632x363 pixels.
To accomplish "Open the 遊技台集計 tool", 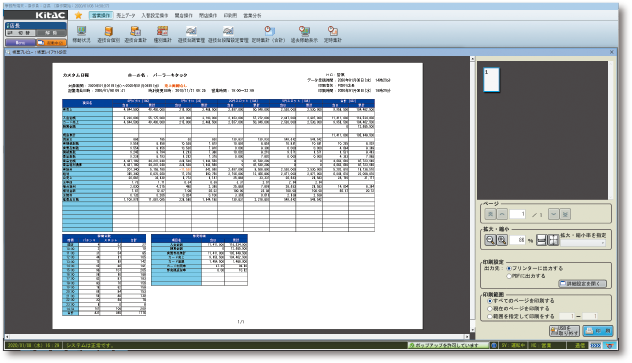I will point(135,34).
